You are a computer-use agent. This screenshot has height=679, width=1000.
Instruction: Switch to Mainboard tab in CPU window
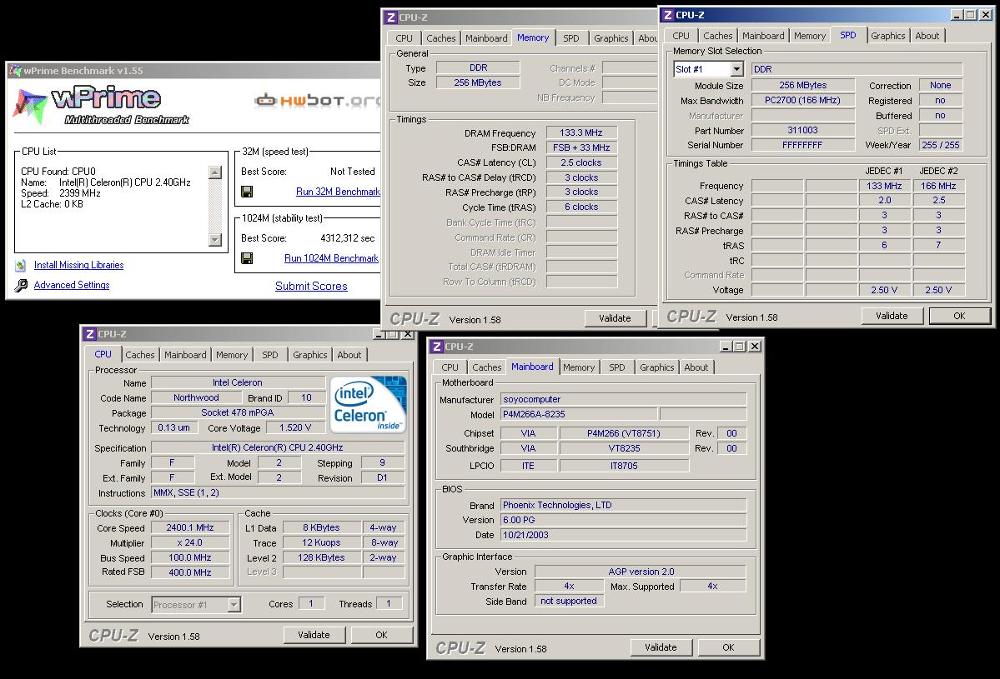pyautogui.click(x=185, y=354)
